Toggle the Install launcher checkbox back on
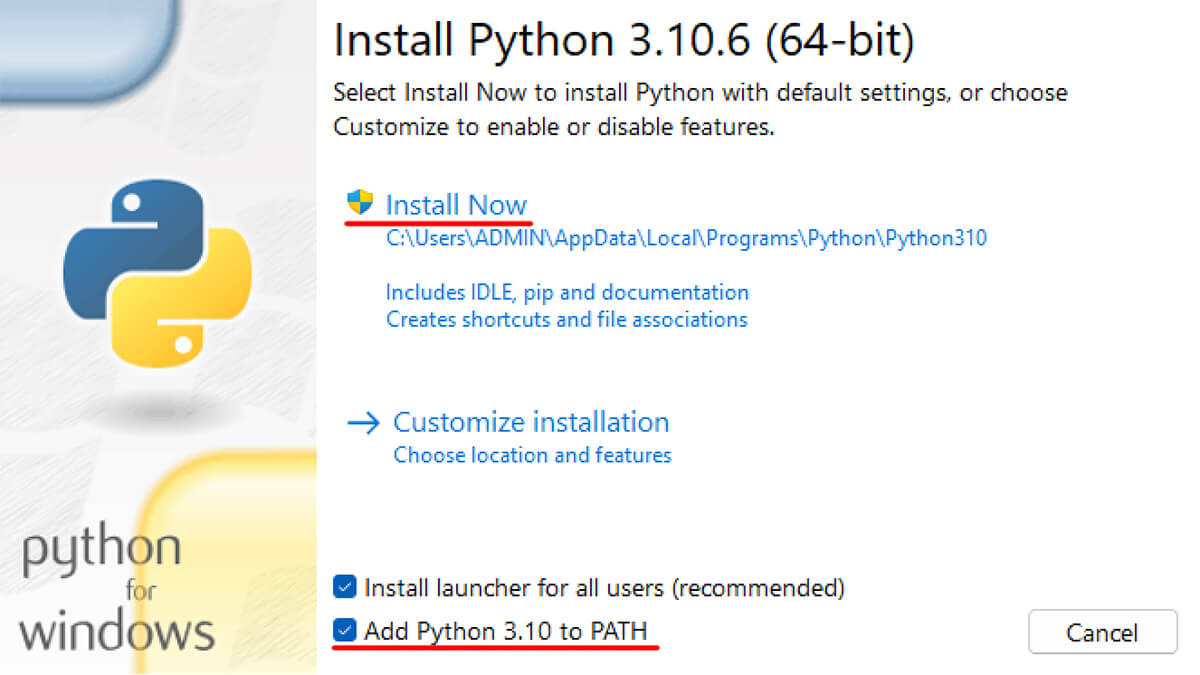This screenshot has width=1200, height=675. coord(345,588)
